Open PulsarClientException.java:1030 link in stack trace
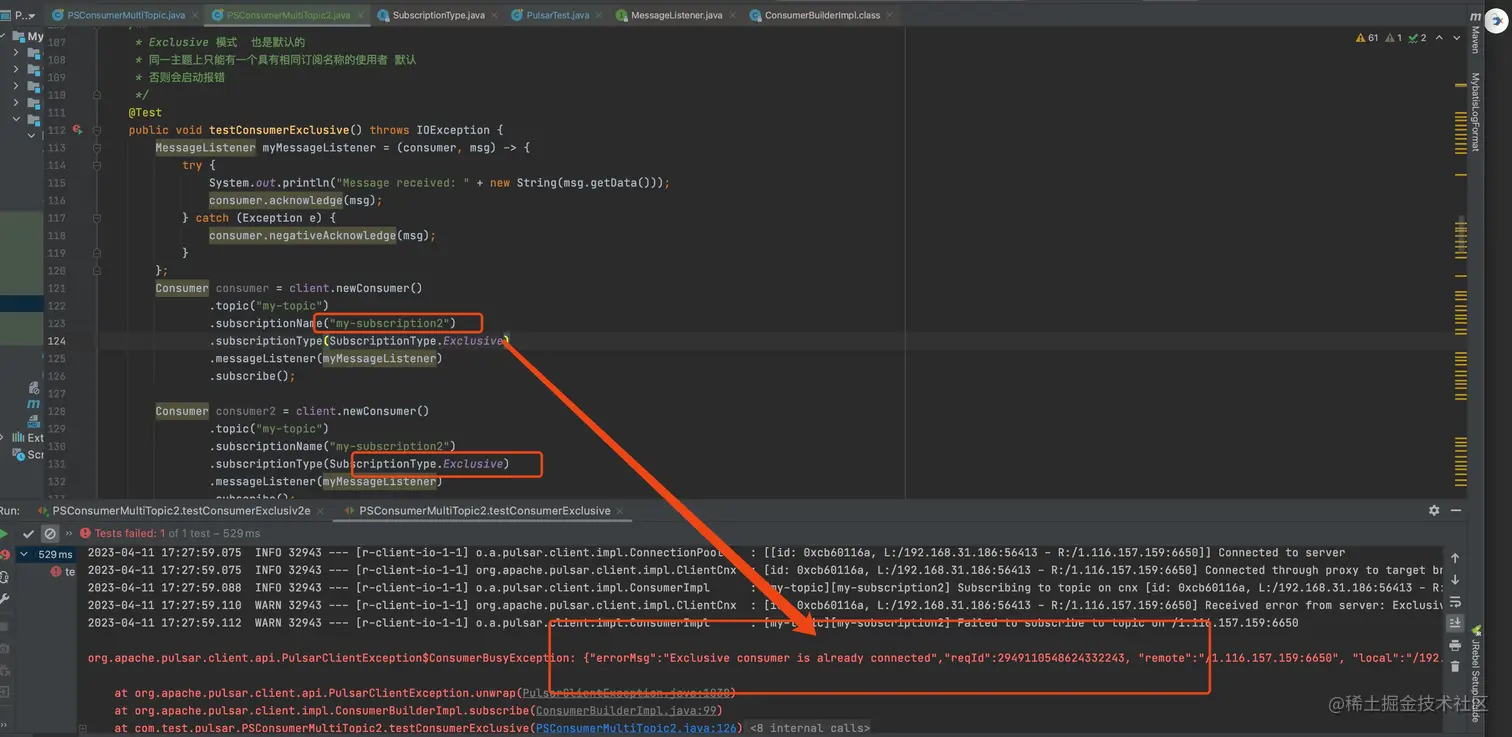This screenshot has height=737, width=1512. click(628, 693)
